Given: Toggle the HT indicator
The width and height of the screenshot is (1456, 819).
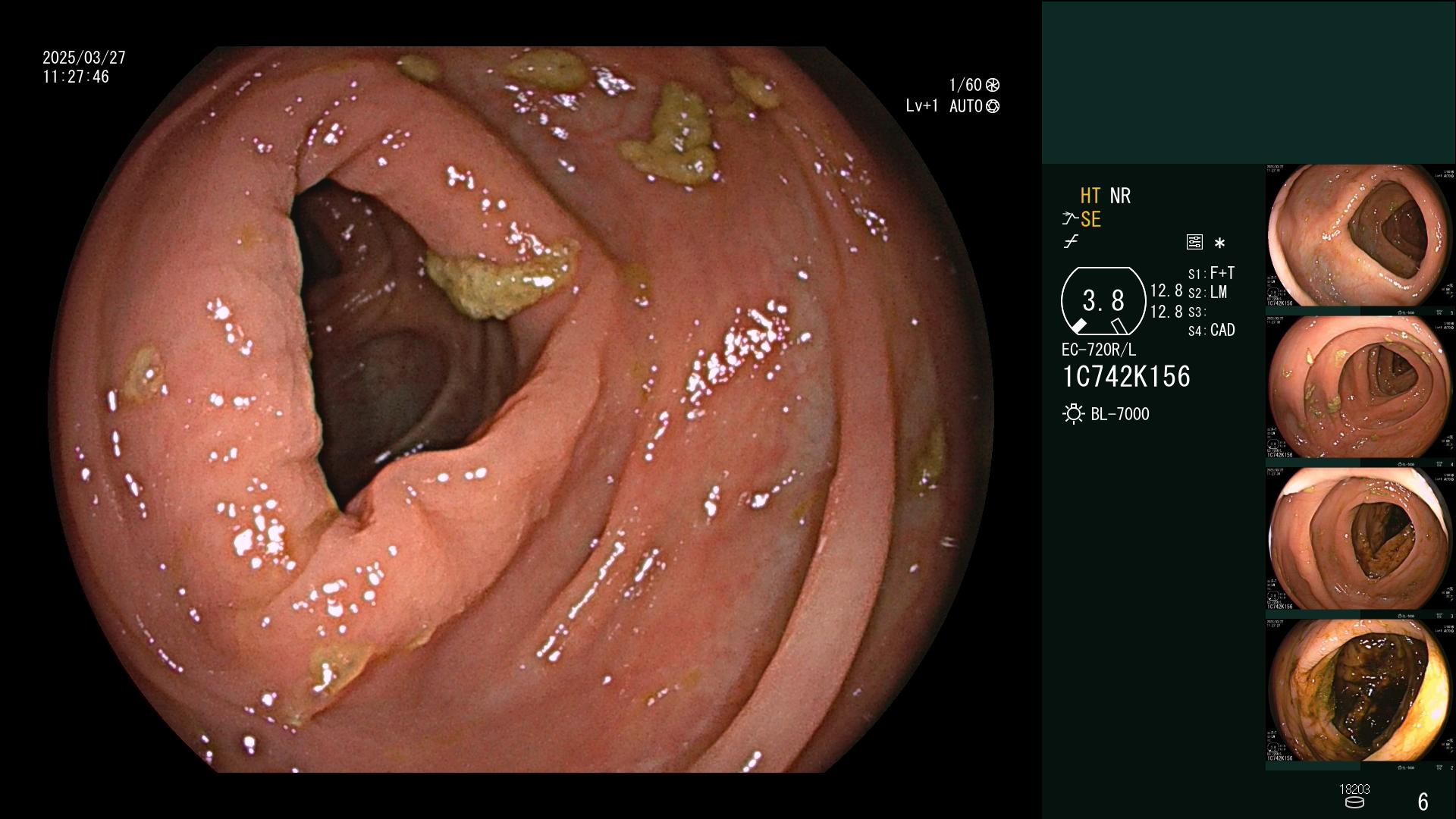Looking at the screenshot, I should tap(1090, 196).
